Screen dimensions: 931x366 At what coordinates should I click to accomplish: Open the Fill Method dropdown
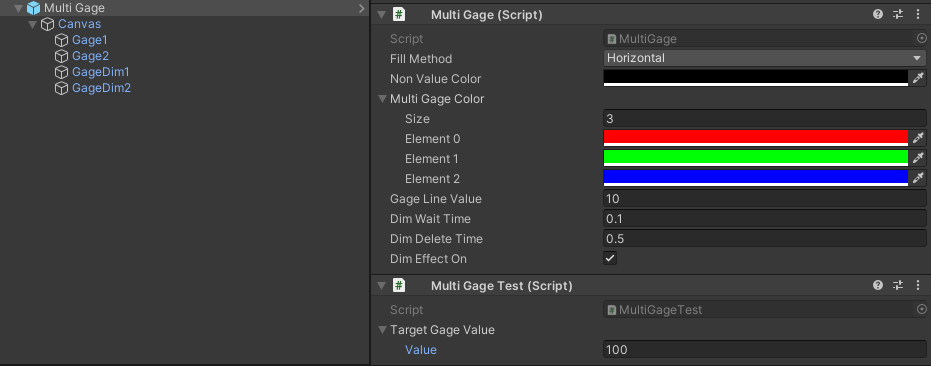(765, 58)
